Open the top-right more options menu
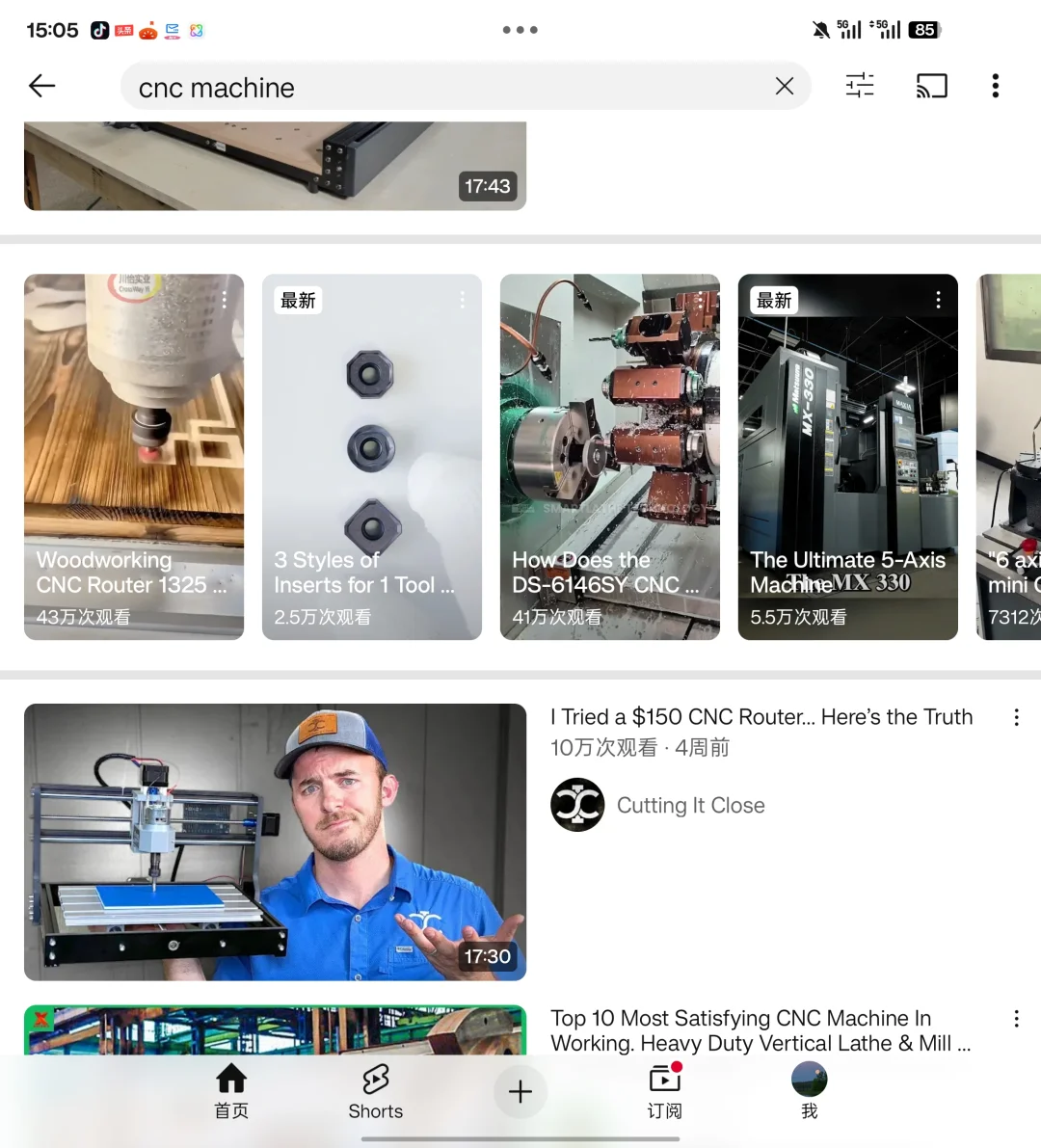The image size is (1041, 1148). pyautogui.click(x=995, y=86)
